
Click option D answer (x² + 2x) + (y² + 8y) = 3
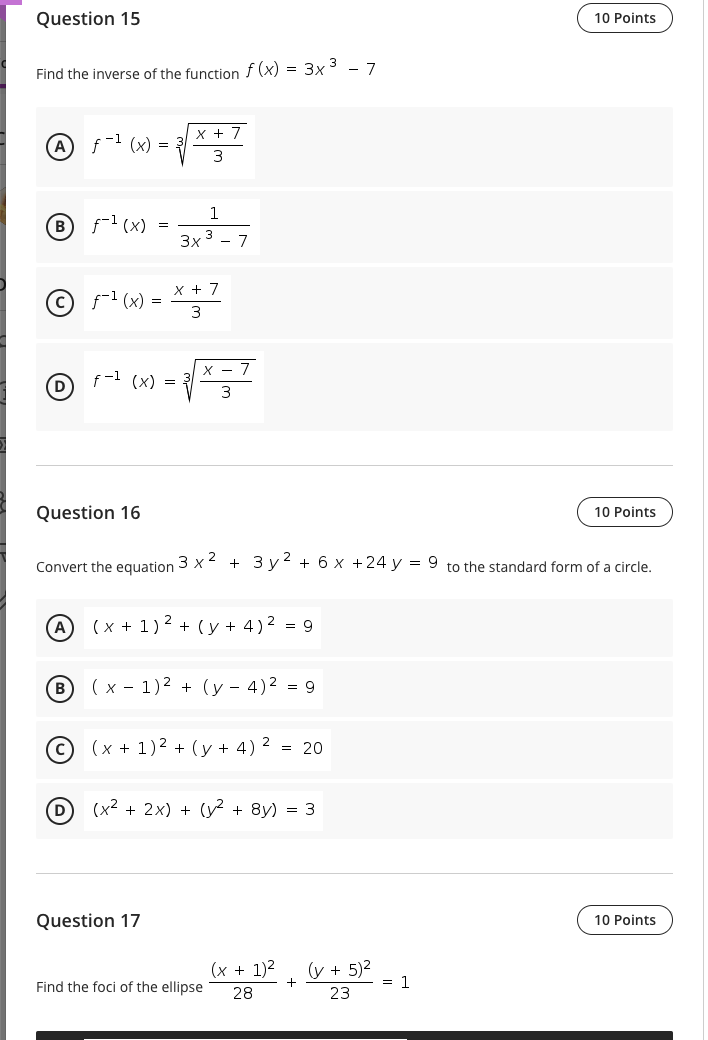click(202, 810)
